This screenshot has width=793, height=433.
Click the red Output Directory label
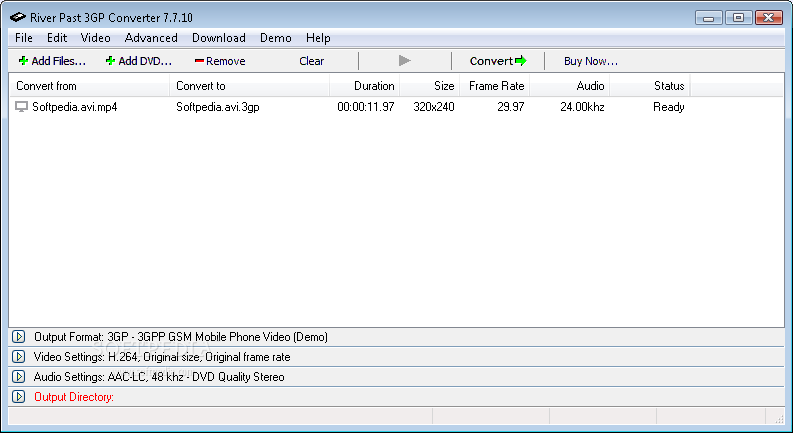pos(74,397)
